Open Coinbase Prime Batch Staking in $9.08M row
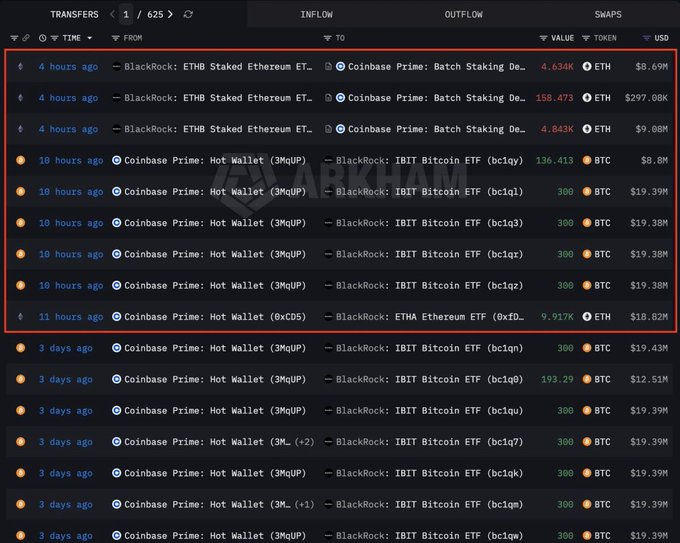The image size is (680, 543). pos(436,129)
